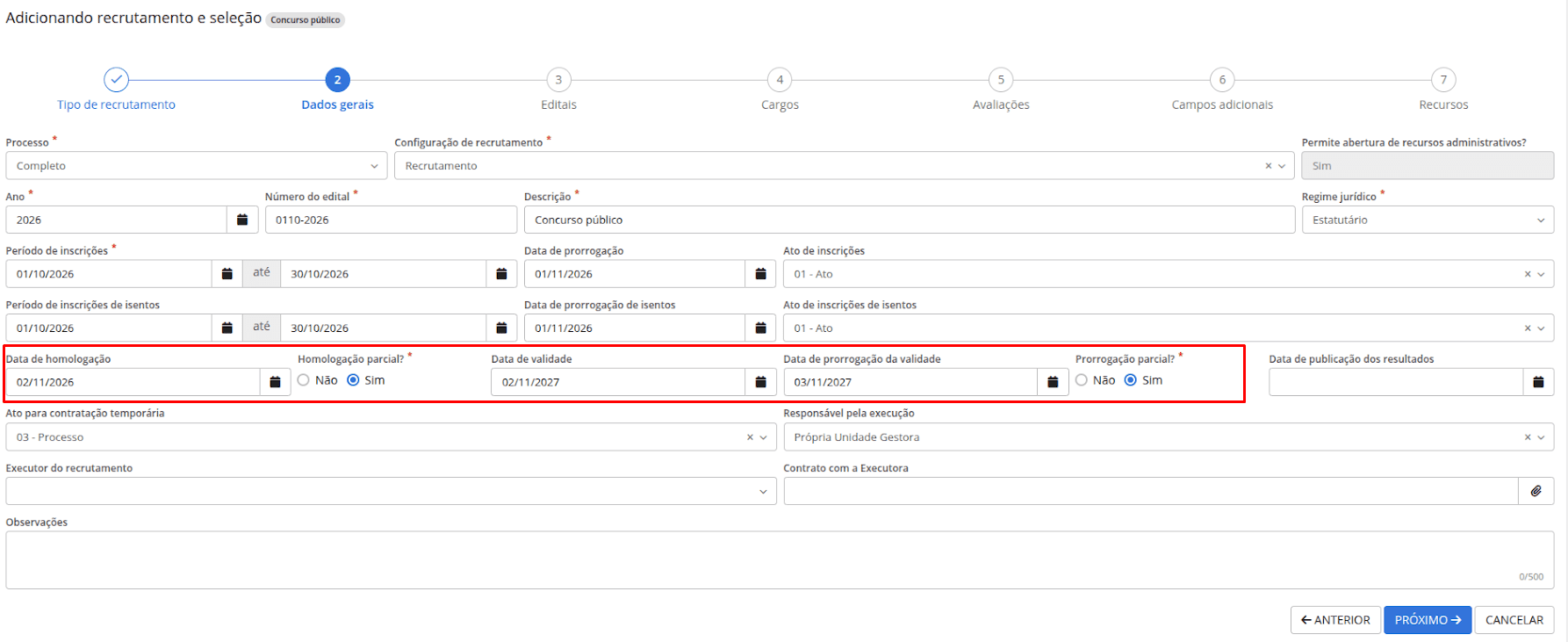Open calendar for Data de publicação dos resultados
Image resolution: width=1568 pixels, height=642 pixels.
(1538, 382)
